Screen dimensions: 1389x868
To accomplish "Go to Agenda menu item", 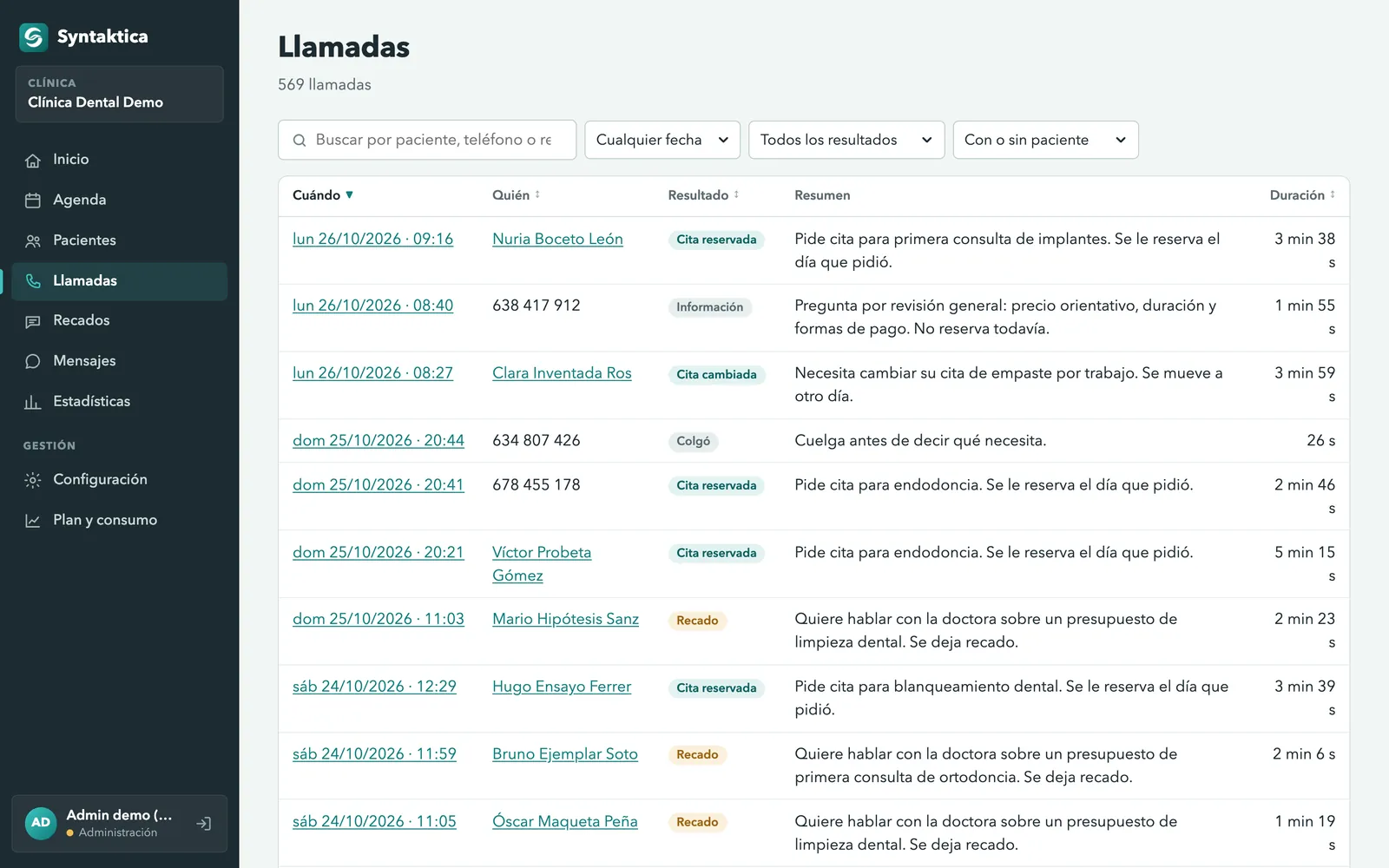I will (x=120, y=201).
